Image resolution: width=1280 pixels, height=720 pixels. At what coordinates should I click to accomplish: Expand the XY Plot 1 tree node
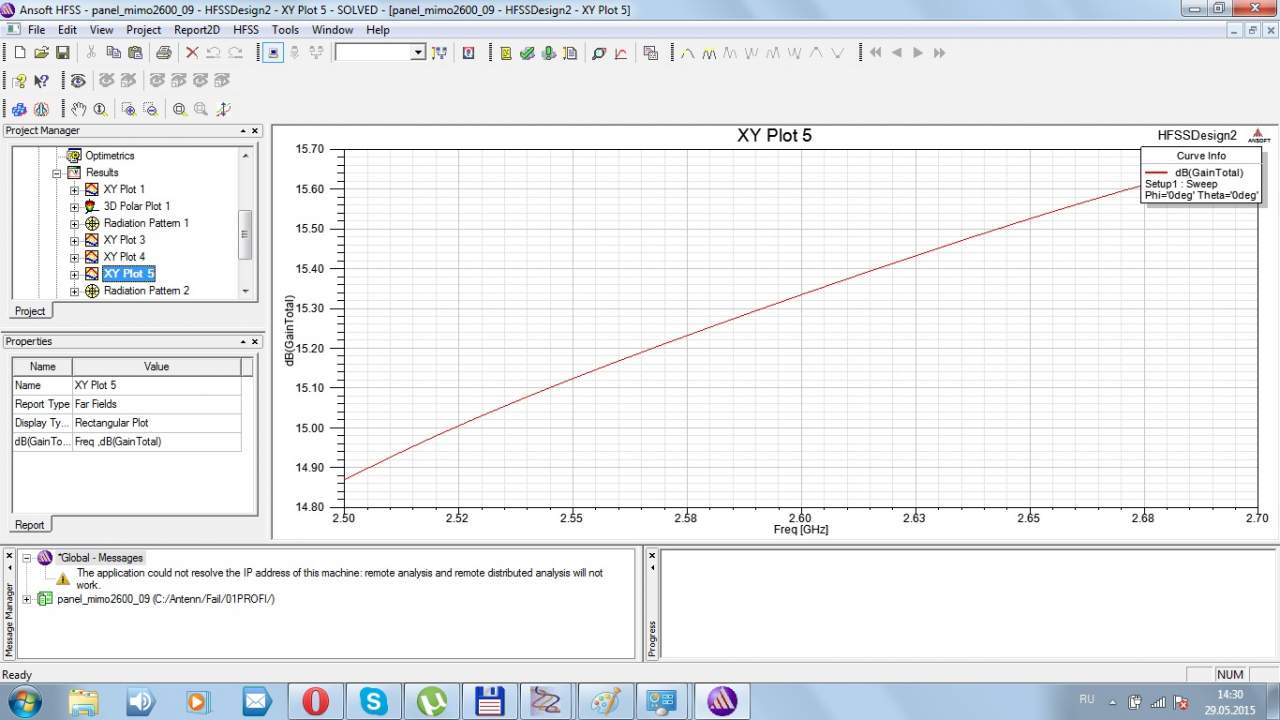(x=74, y=190)
